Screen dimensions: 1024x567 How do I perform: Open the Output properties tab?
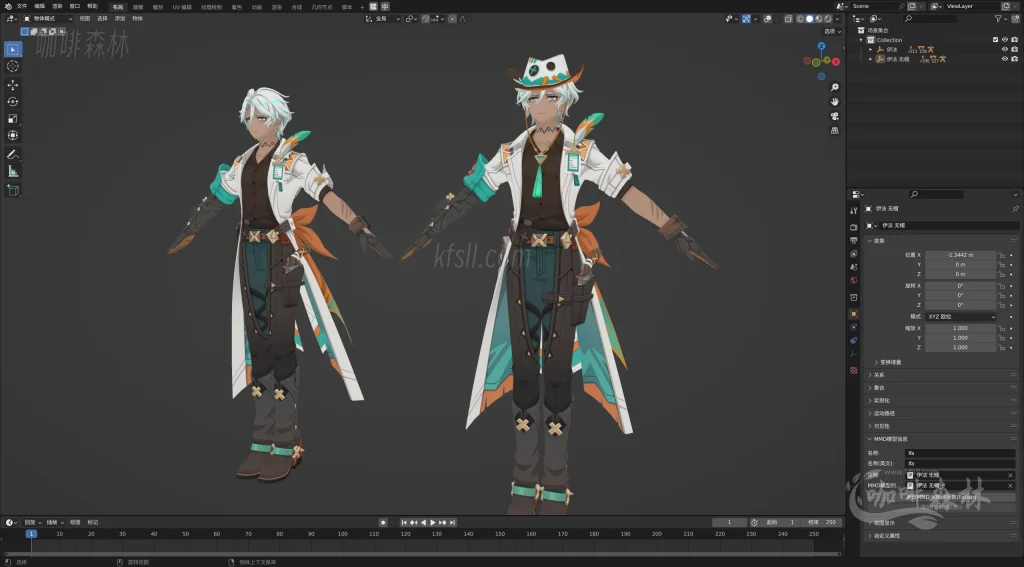[x=854, y=240]
